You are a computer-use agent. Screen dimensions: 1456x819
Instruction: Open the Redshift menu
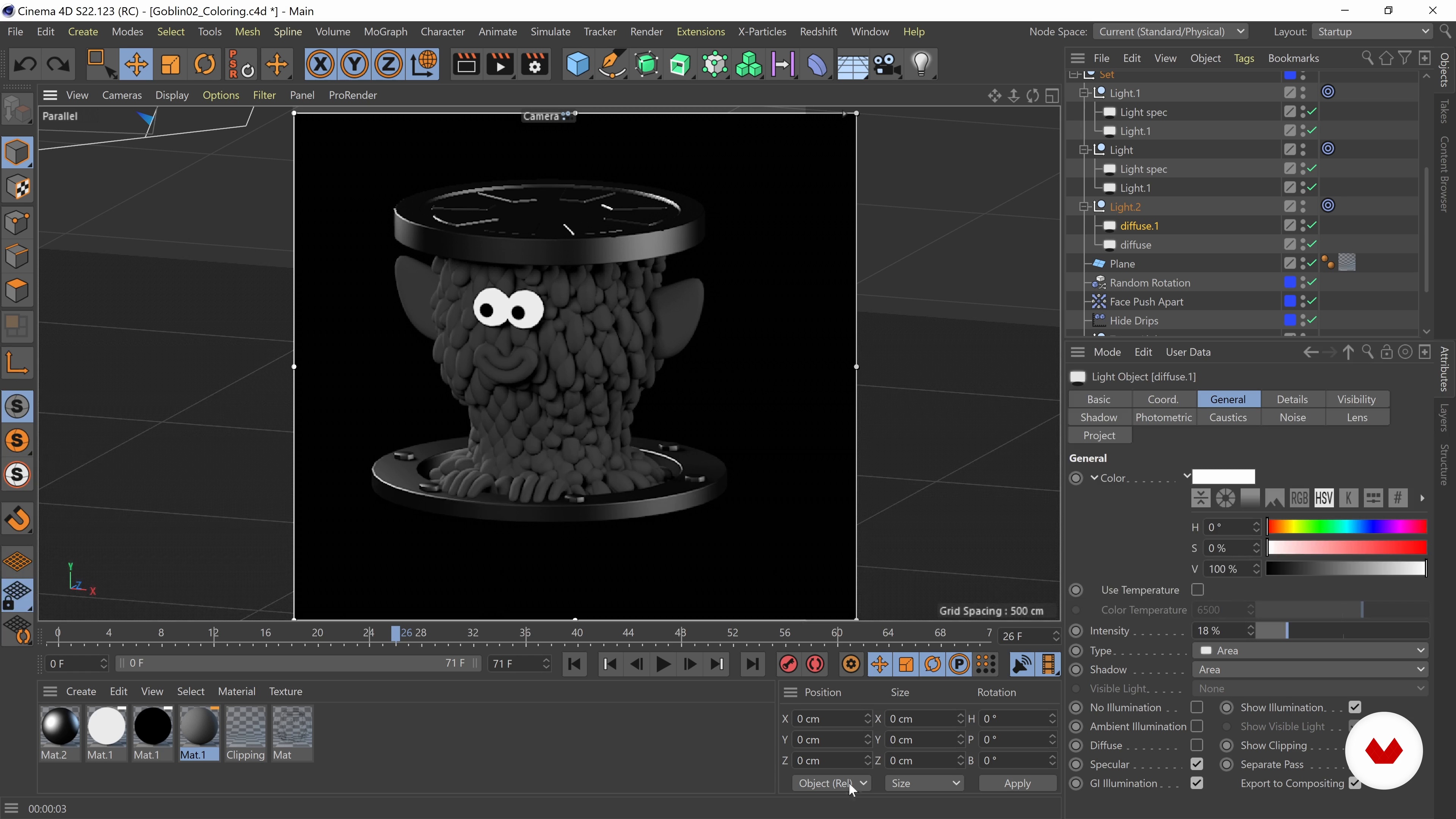click(819, 31)
